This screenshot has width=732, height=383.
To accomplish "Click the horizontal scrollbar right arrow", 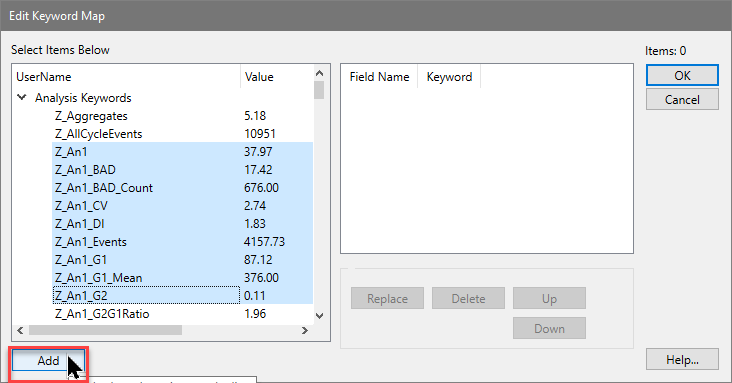I will [x=304, y=330].
